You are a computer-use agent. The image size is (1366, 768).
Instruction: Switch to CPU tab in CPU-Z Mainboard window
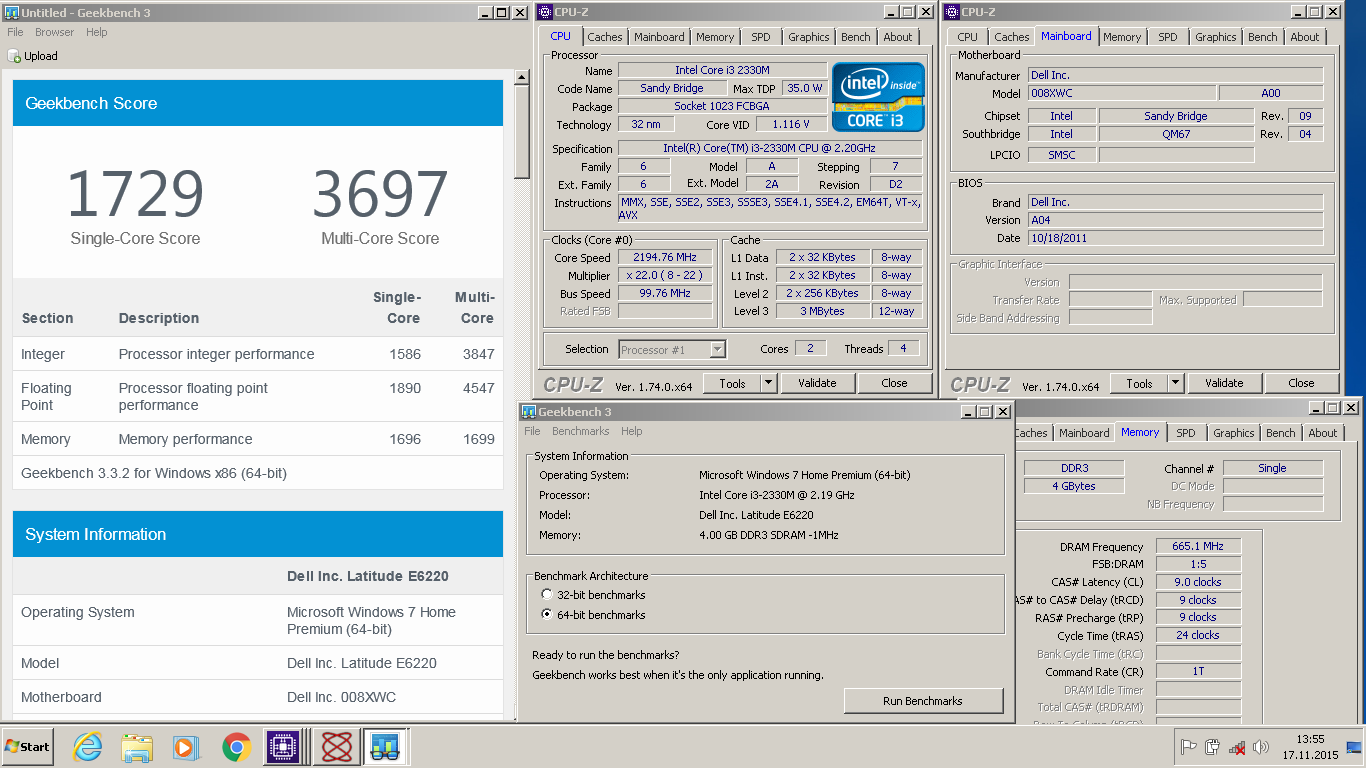(968, 37)
